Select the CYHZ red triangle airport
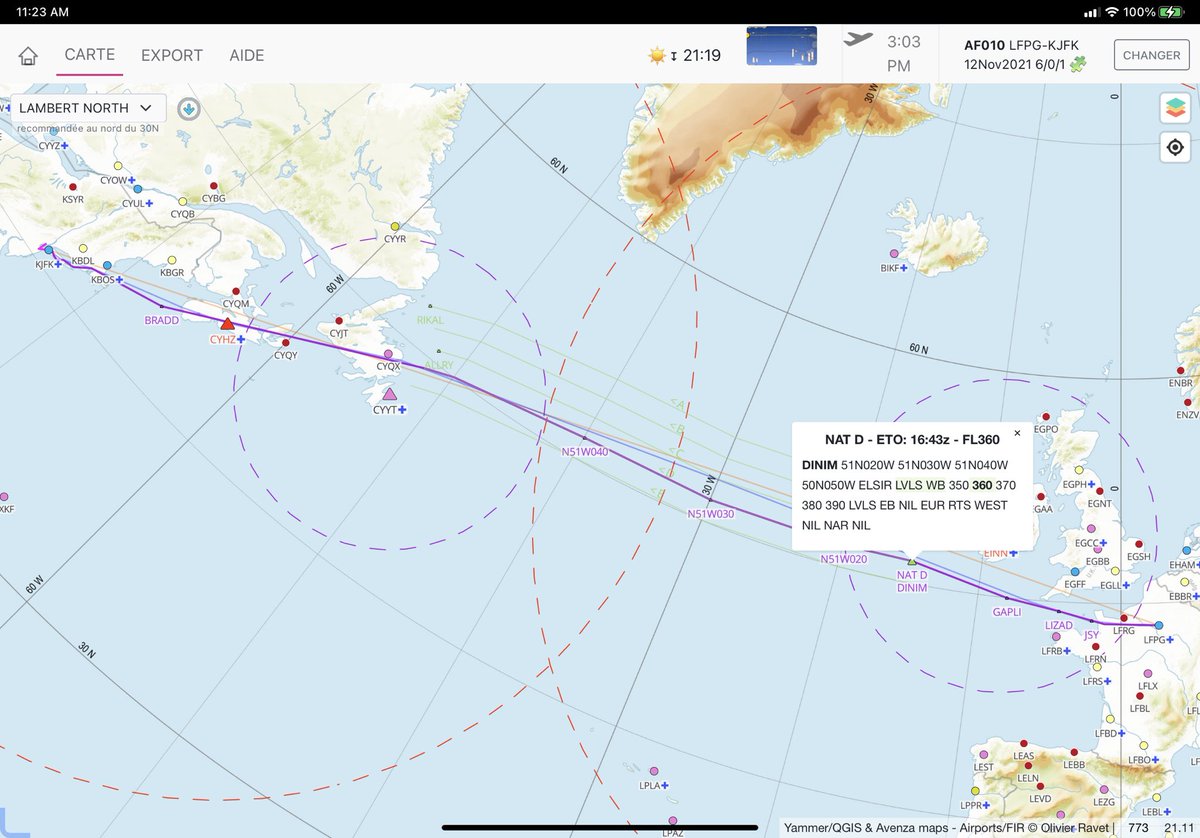The height and width of the screenshot is (838, 1200). (228, 324)
